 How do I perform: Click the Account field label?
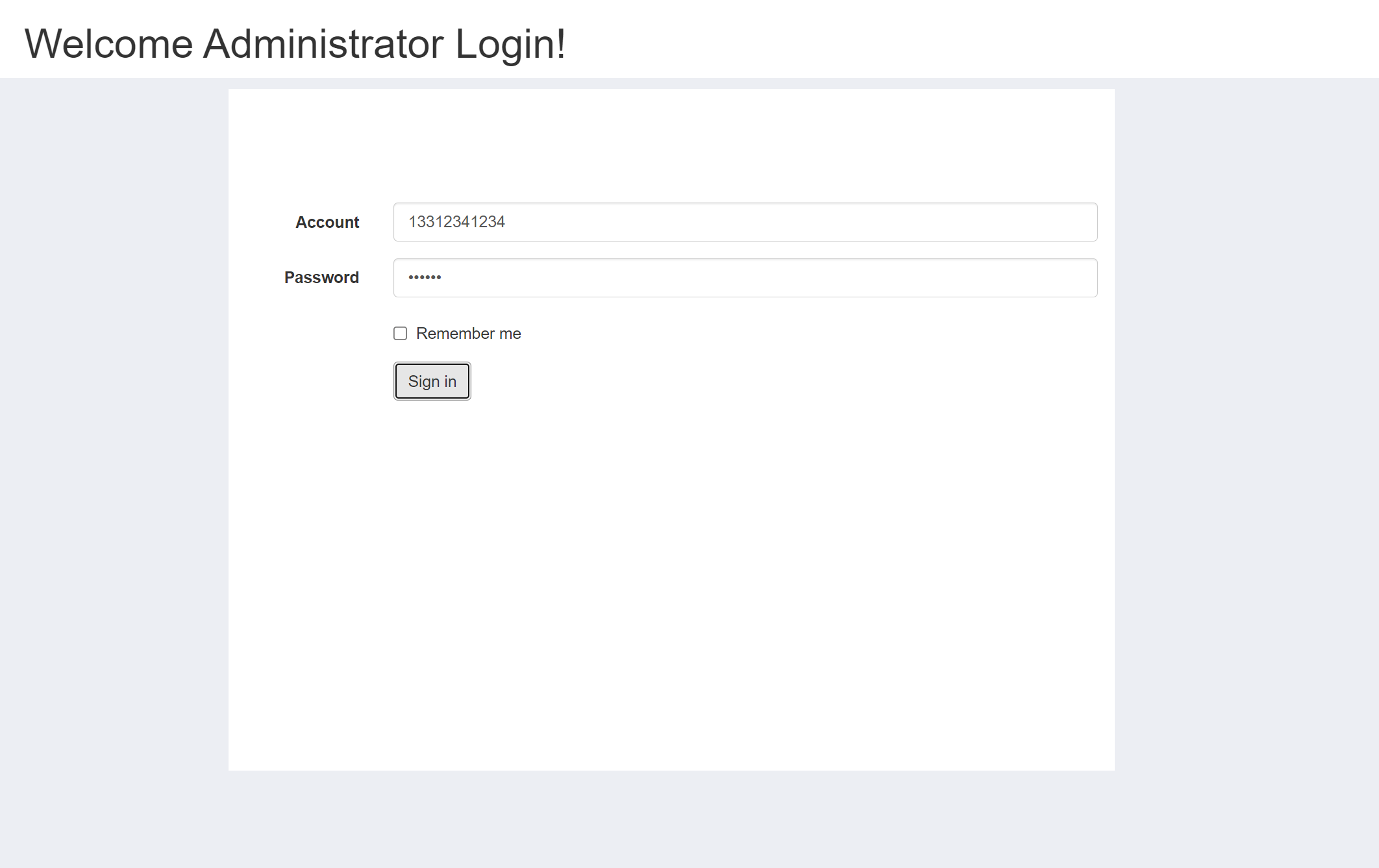point(327,222)
